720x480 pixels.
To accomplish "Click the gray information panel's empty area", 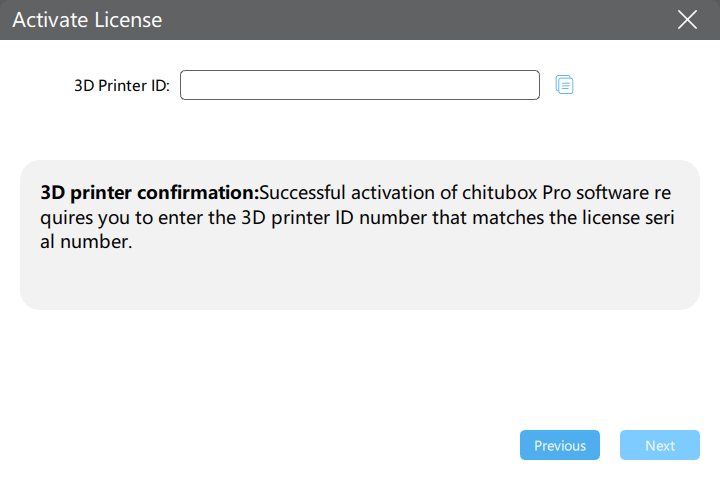I will click(x=360, y=280).
